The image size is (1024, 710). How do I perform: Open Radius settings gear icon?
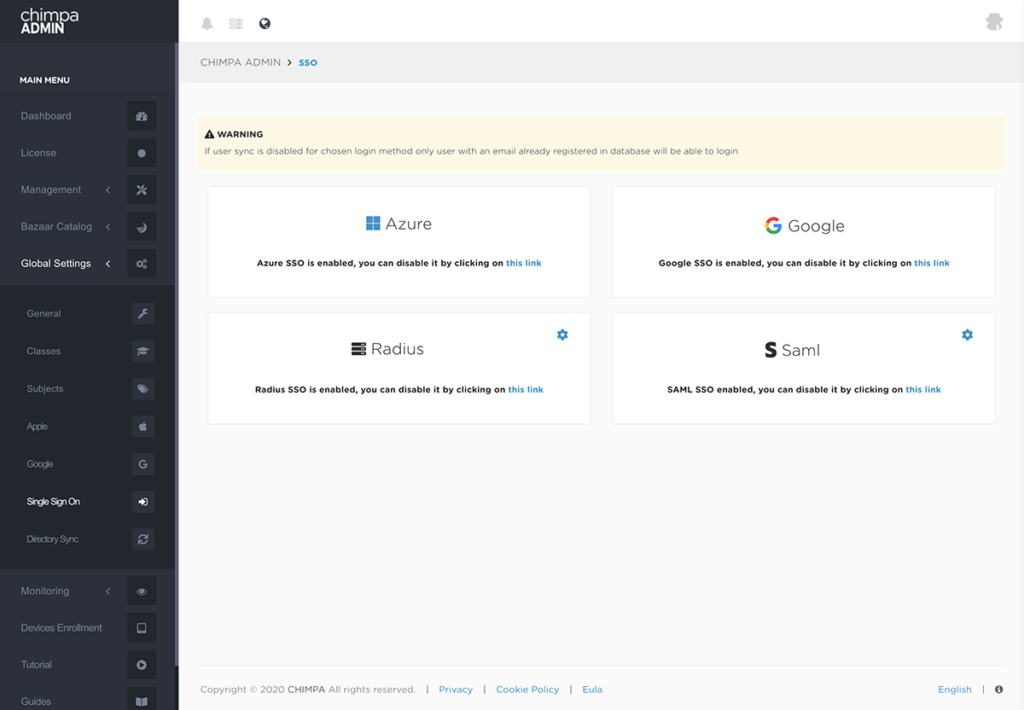click(562, 334)
